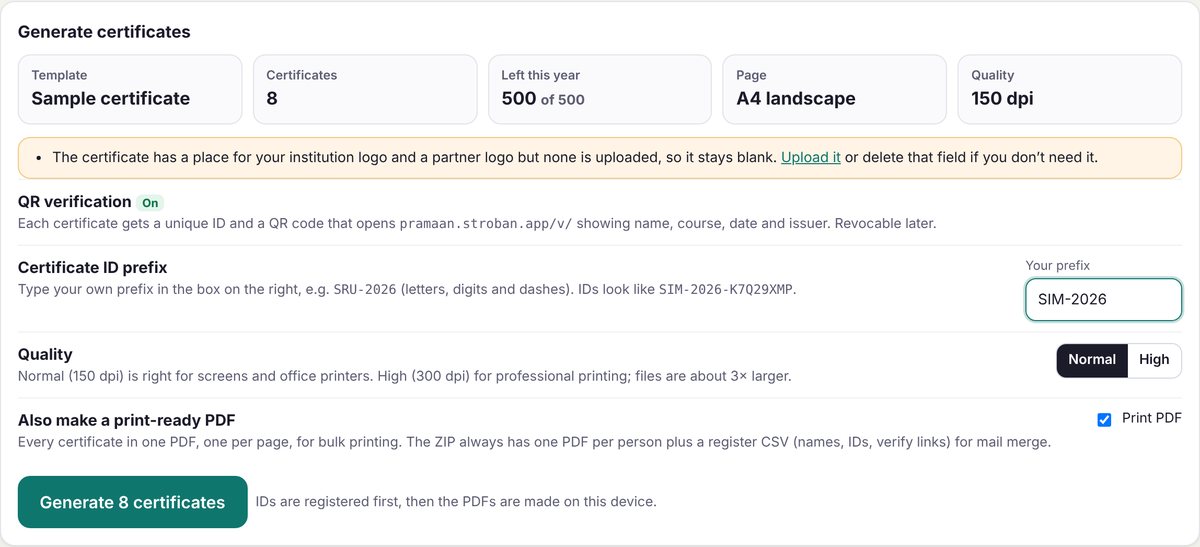This screenshot has height=547, width=1200.
Task: Click the Quality section heading
Action: [x=45, y=354]
